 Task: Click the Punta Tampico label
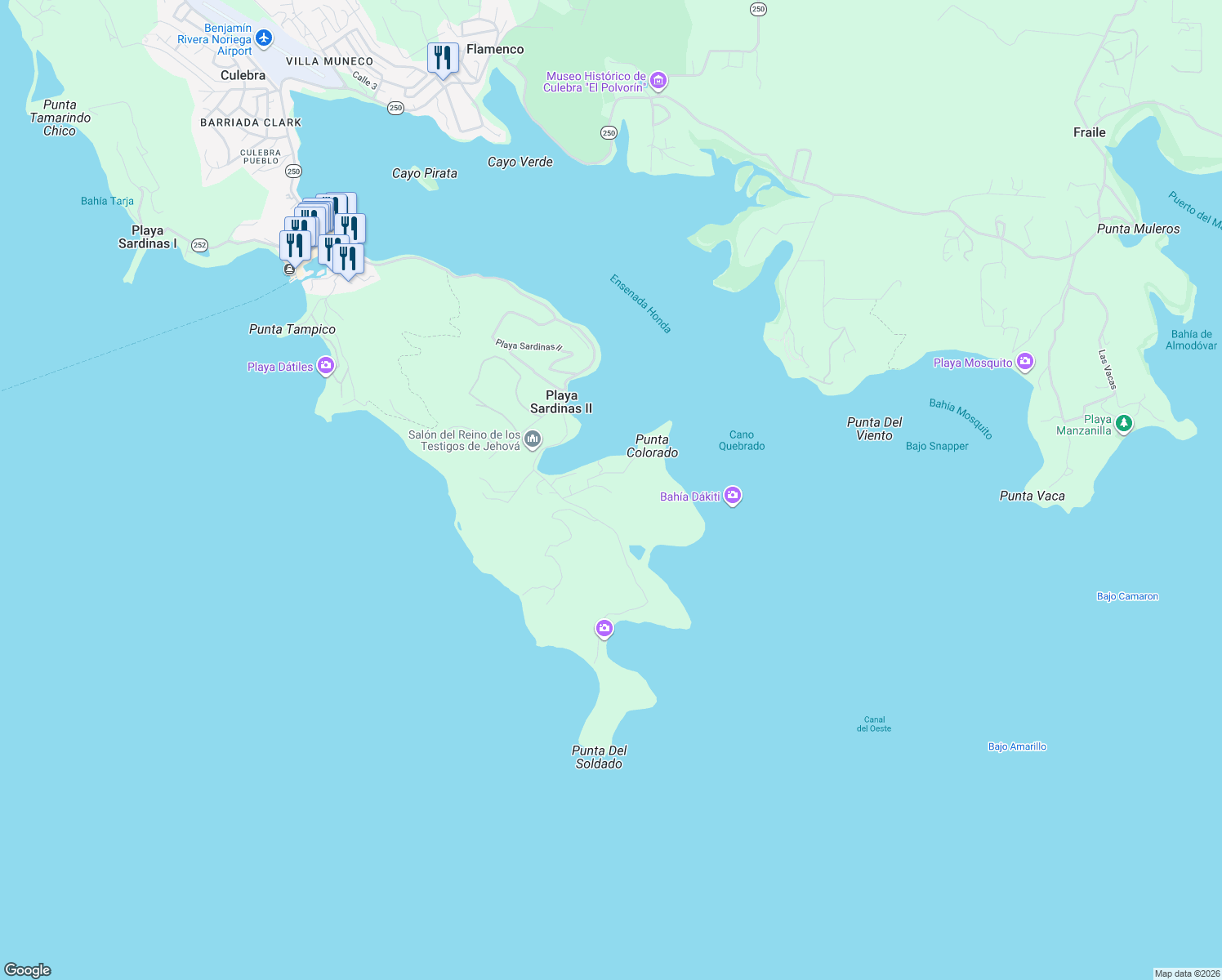click(x=292, y=329)
